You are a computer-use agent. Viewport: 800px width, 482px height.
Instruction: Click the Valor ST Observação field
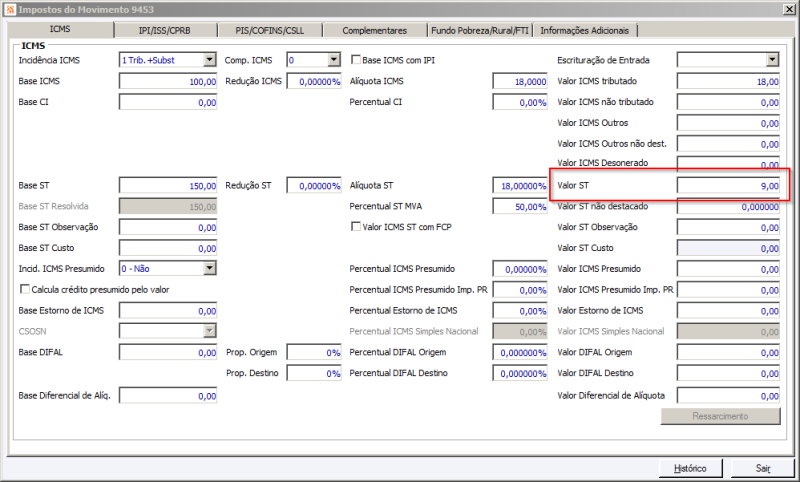(728, 227)
